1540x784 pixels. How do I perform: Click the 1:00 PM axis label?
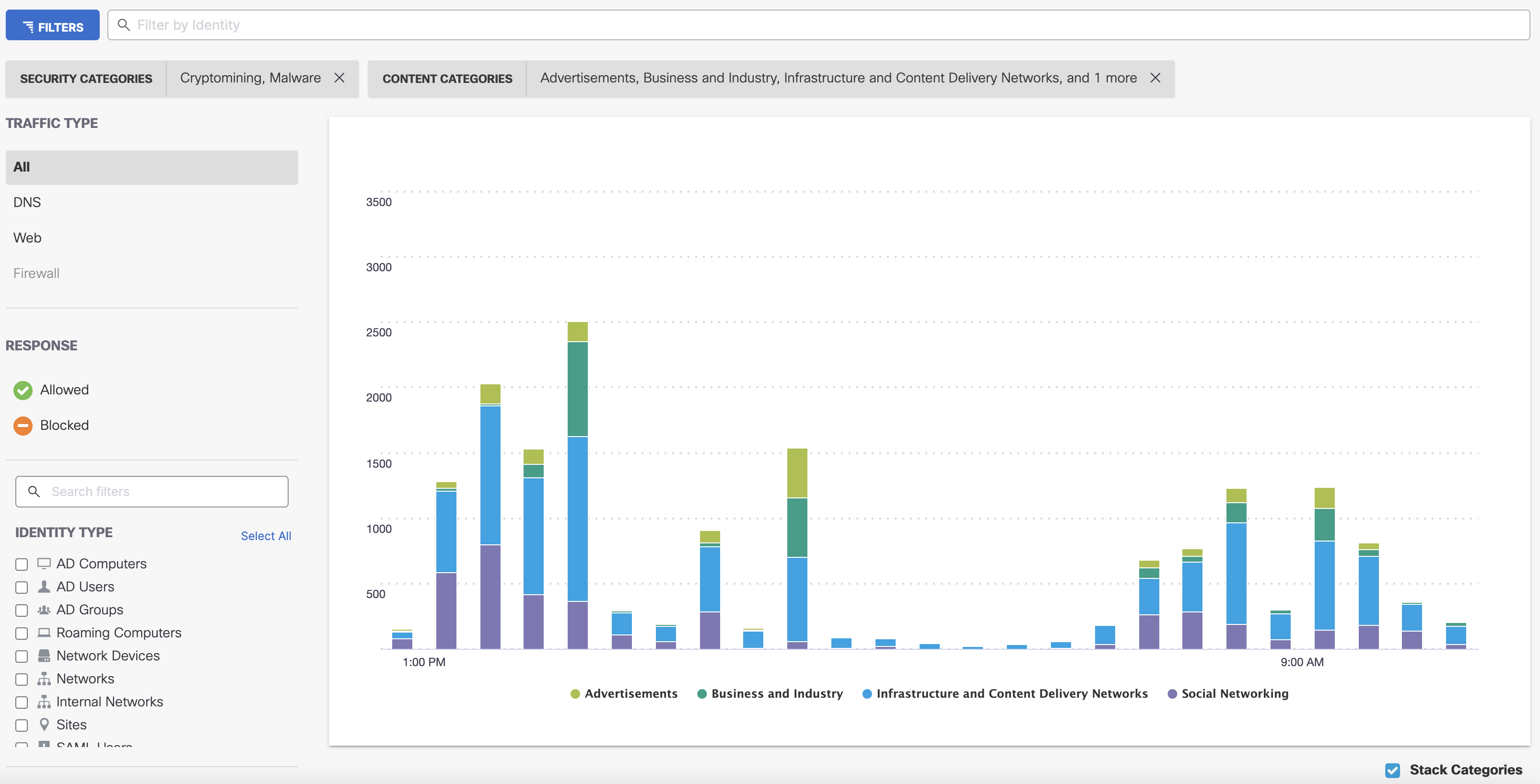(424, 662)
